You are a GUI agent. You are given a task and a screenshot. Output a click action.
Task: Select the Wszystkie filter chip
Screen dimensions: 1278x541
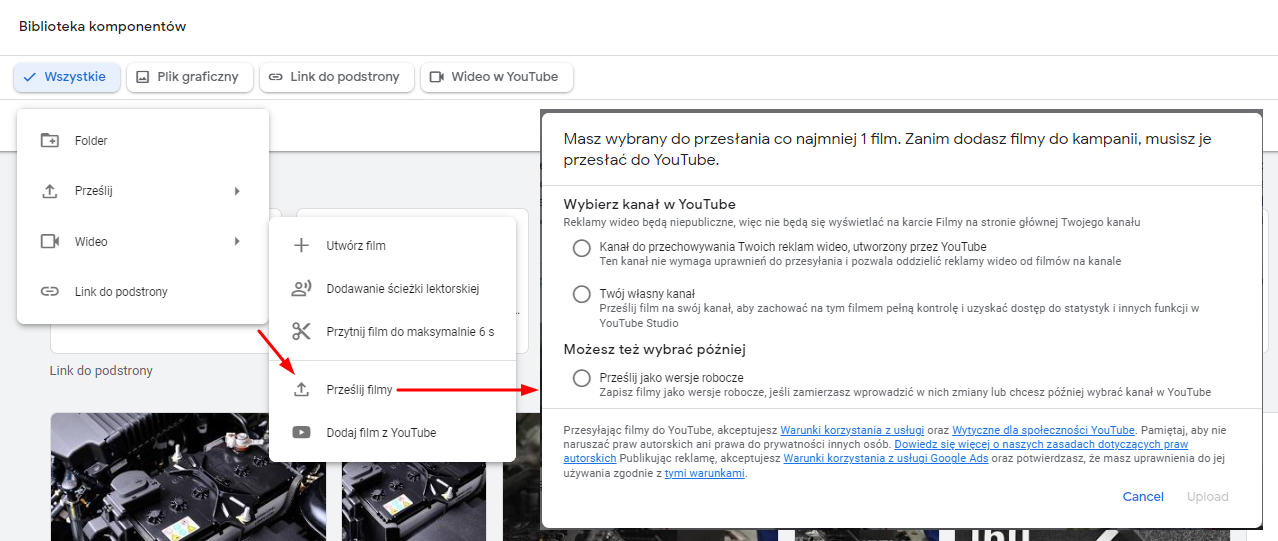pyautogui.click(x=67, y=77)
